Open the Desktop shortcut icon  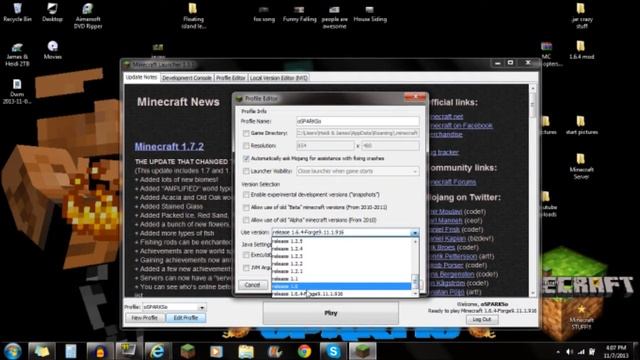pos(52,12)
